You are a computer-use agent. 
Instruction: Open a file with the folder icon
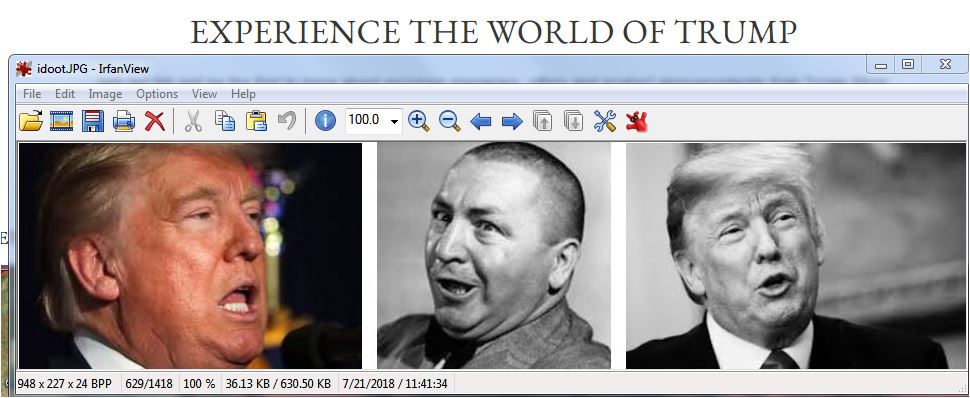(31, 121)
